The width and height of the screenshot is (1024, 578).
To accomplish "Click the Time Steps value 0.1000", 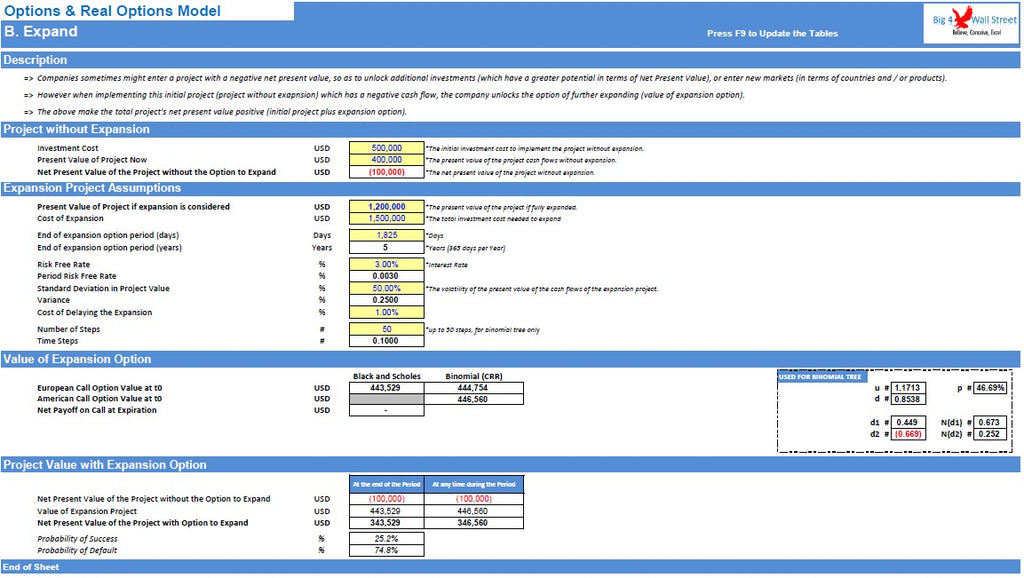I will coord(387,341).
